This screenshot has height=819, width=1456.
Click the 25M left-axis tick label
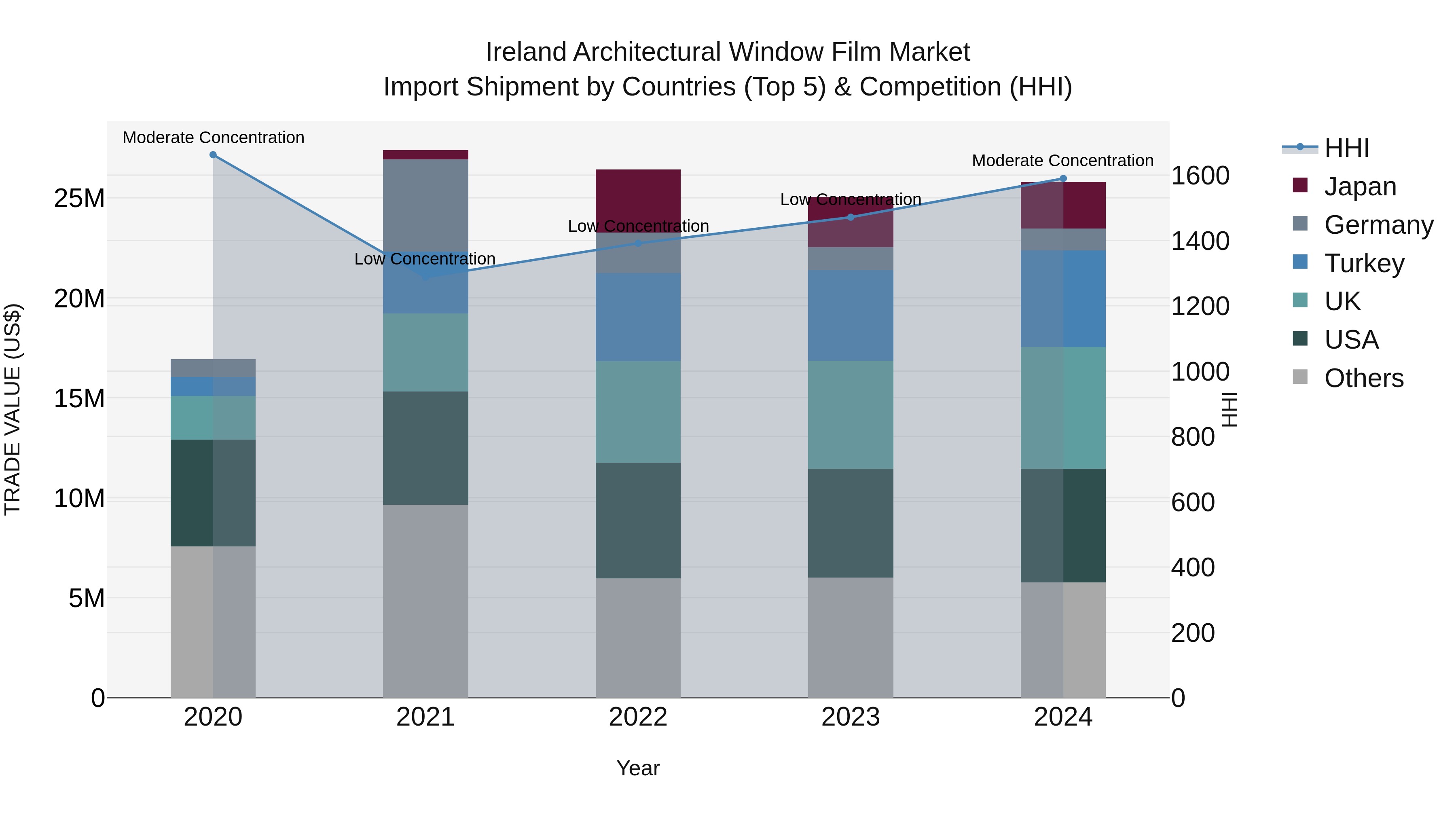(x=79, y=199)
